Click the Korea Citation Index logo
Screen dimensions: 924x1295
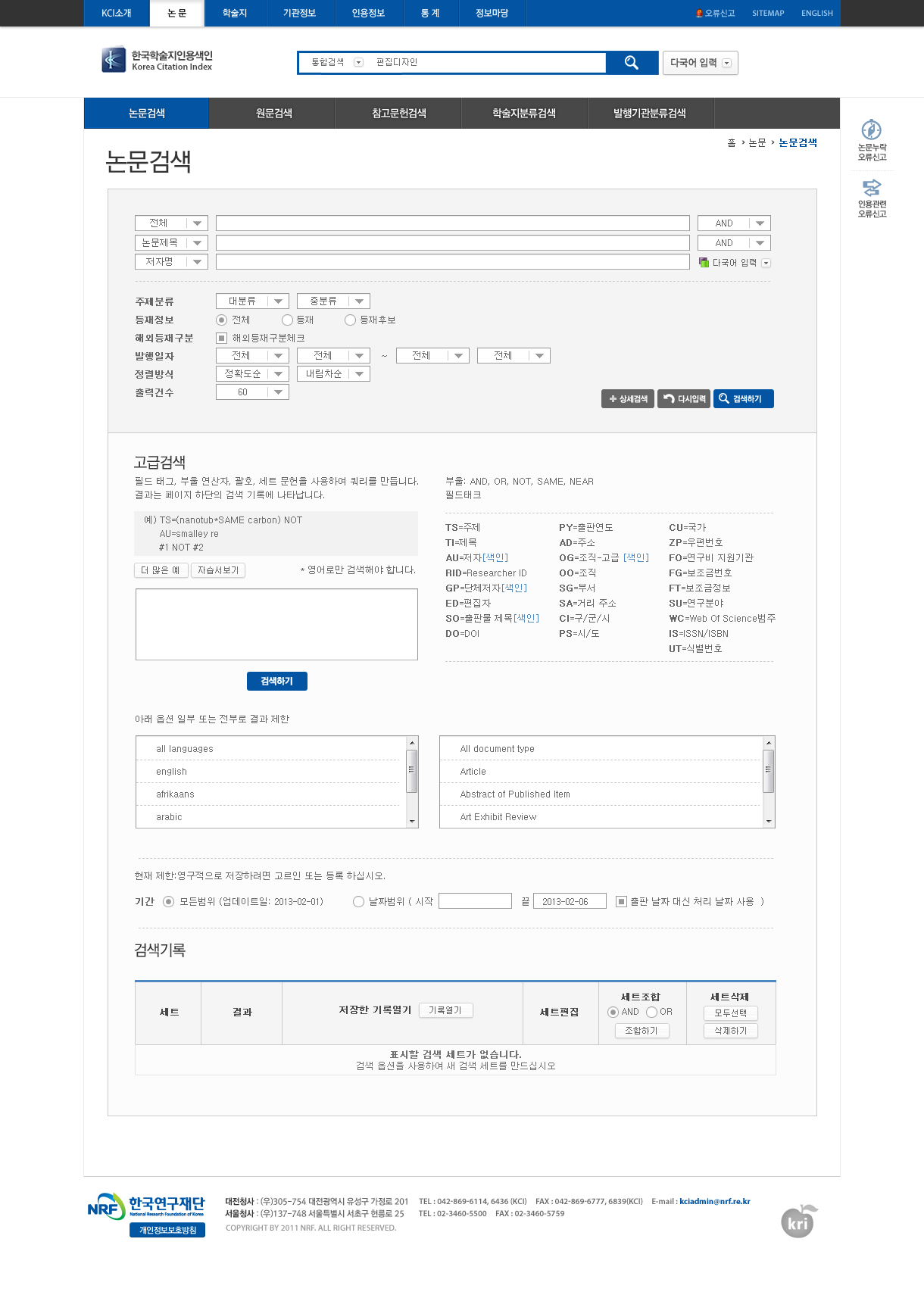point(158,60)
